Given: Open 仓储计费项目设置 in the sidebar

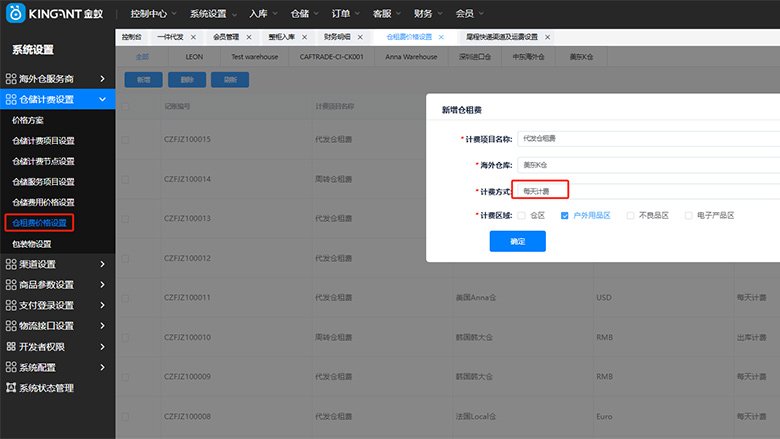Looking at the screenshot, I should 43,141.
